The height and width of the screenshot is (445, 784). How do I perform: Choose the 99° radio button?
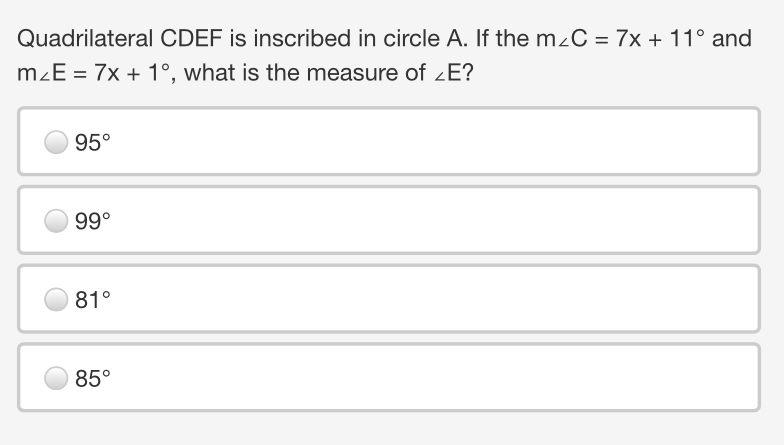(56, 220)
